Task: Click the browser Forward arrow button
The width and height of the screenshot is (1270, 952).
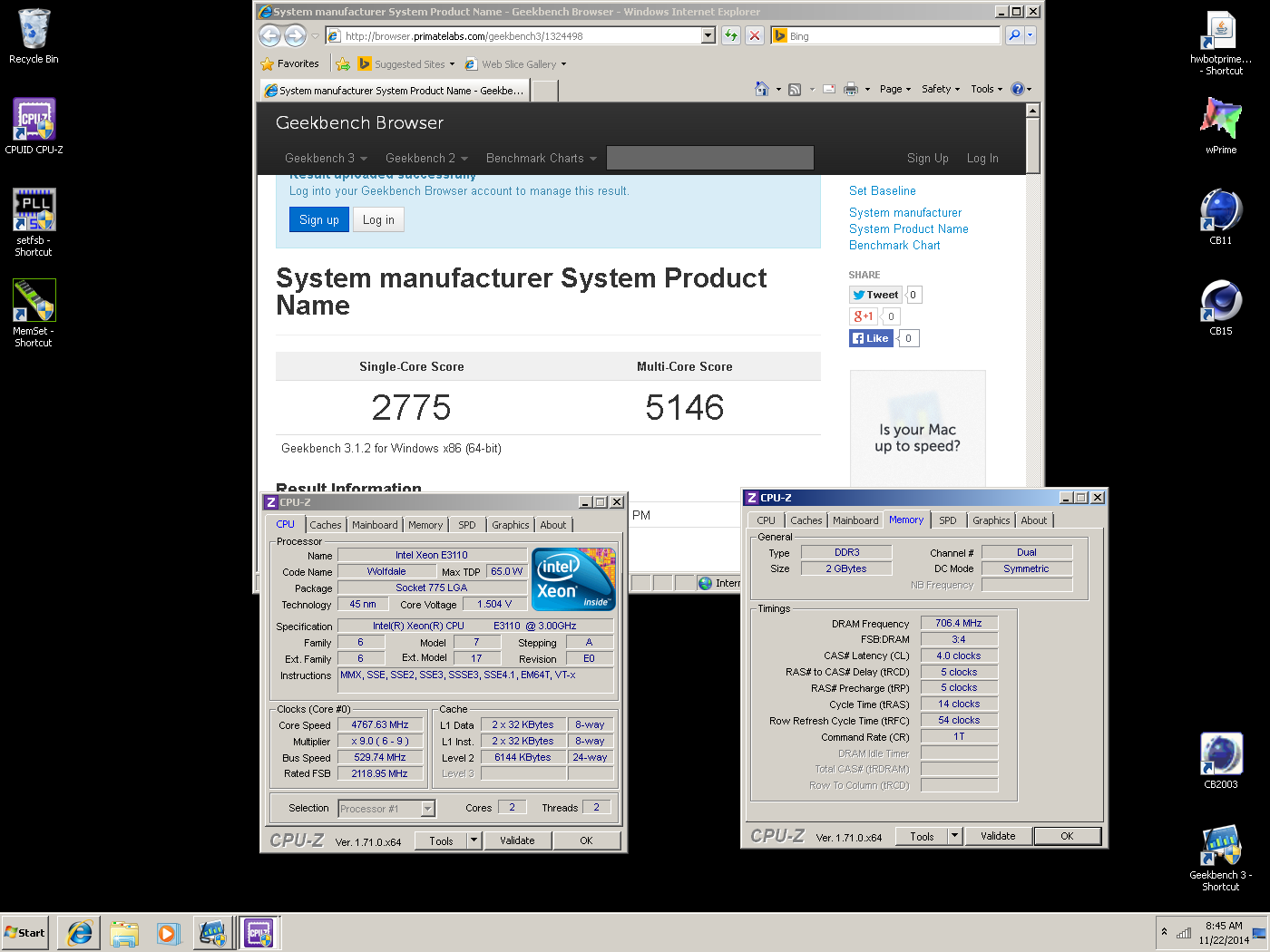Action: [x=296, y=35]
